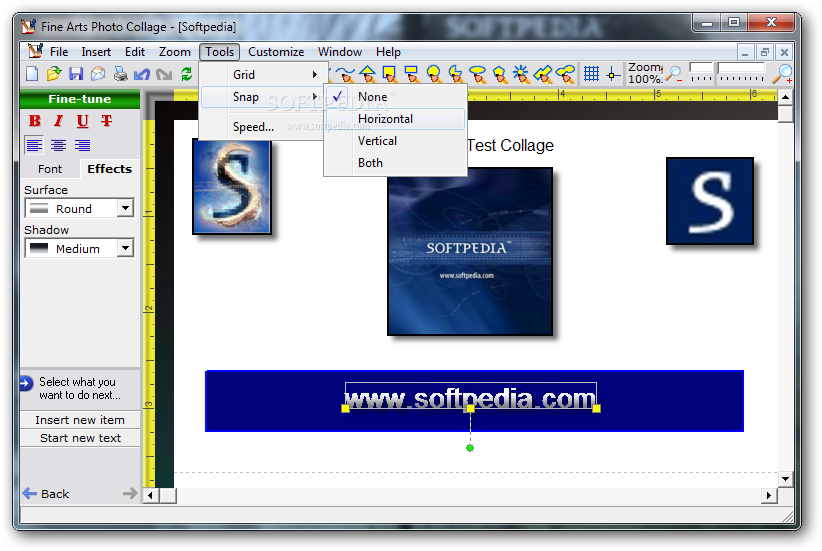Select the wide rectangle shape tool
The height and width of the screenshot is (551, 822).
point(412,74)
